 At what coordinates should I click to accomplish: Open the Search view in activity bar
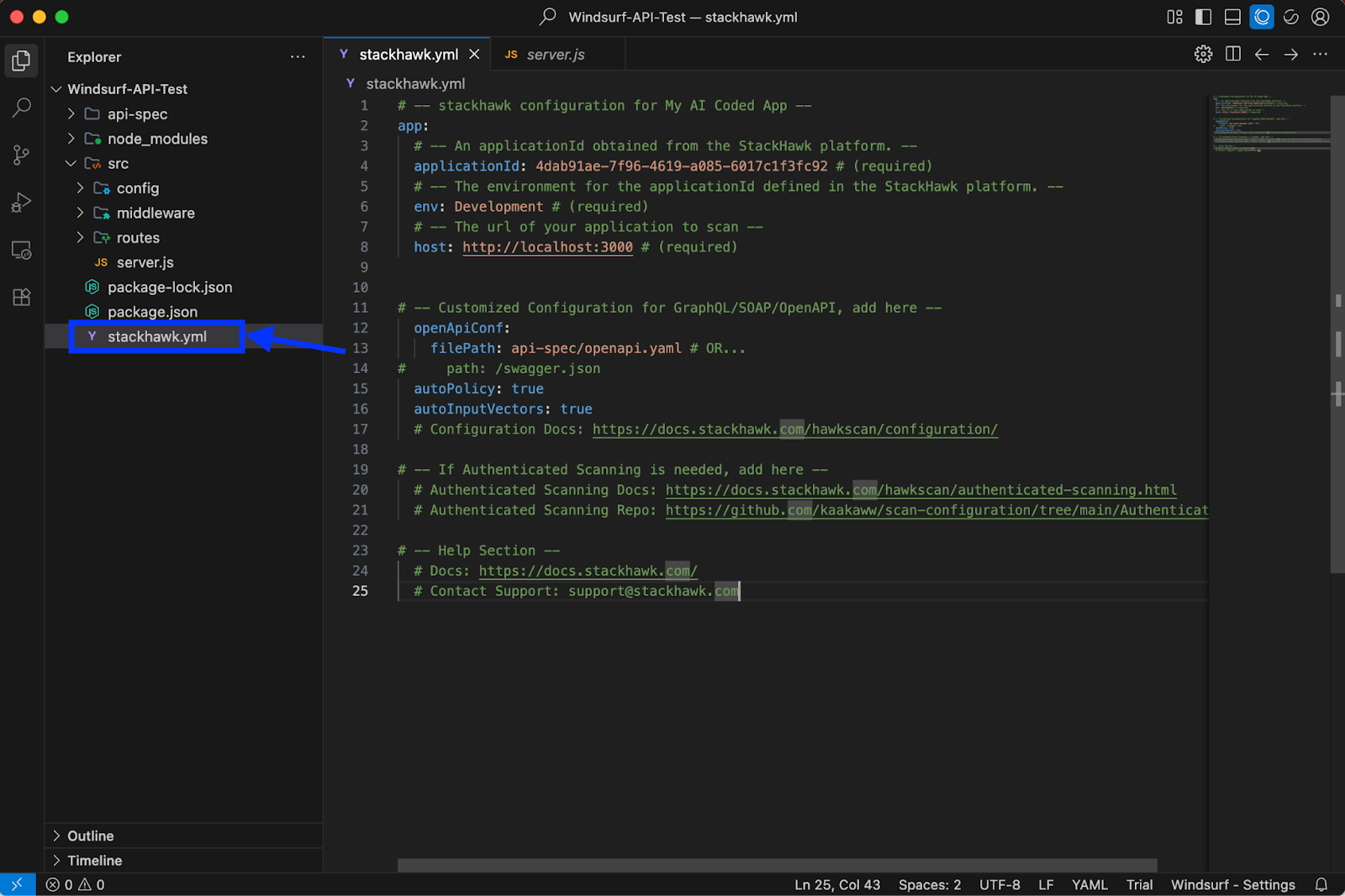[21, 108]
